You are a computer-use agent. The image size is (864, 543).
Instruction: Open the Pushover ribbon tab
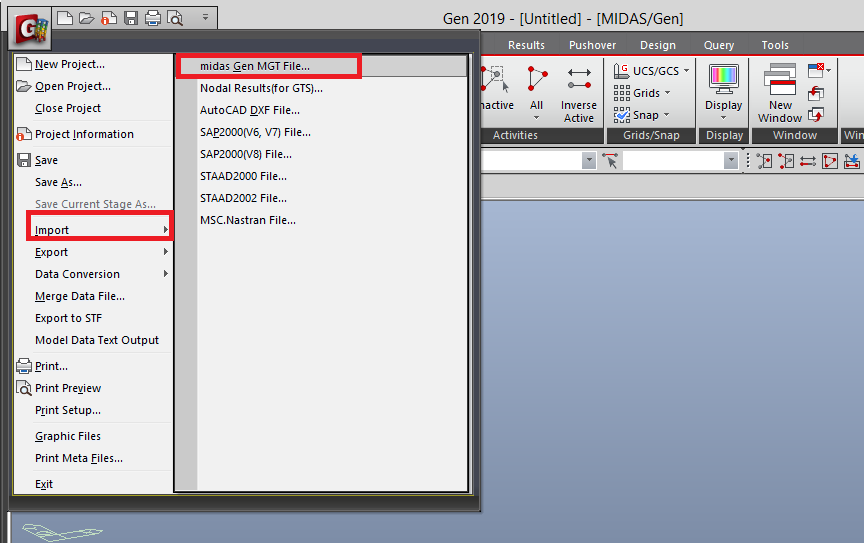click(592, 45)
